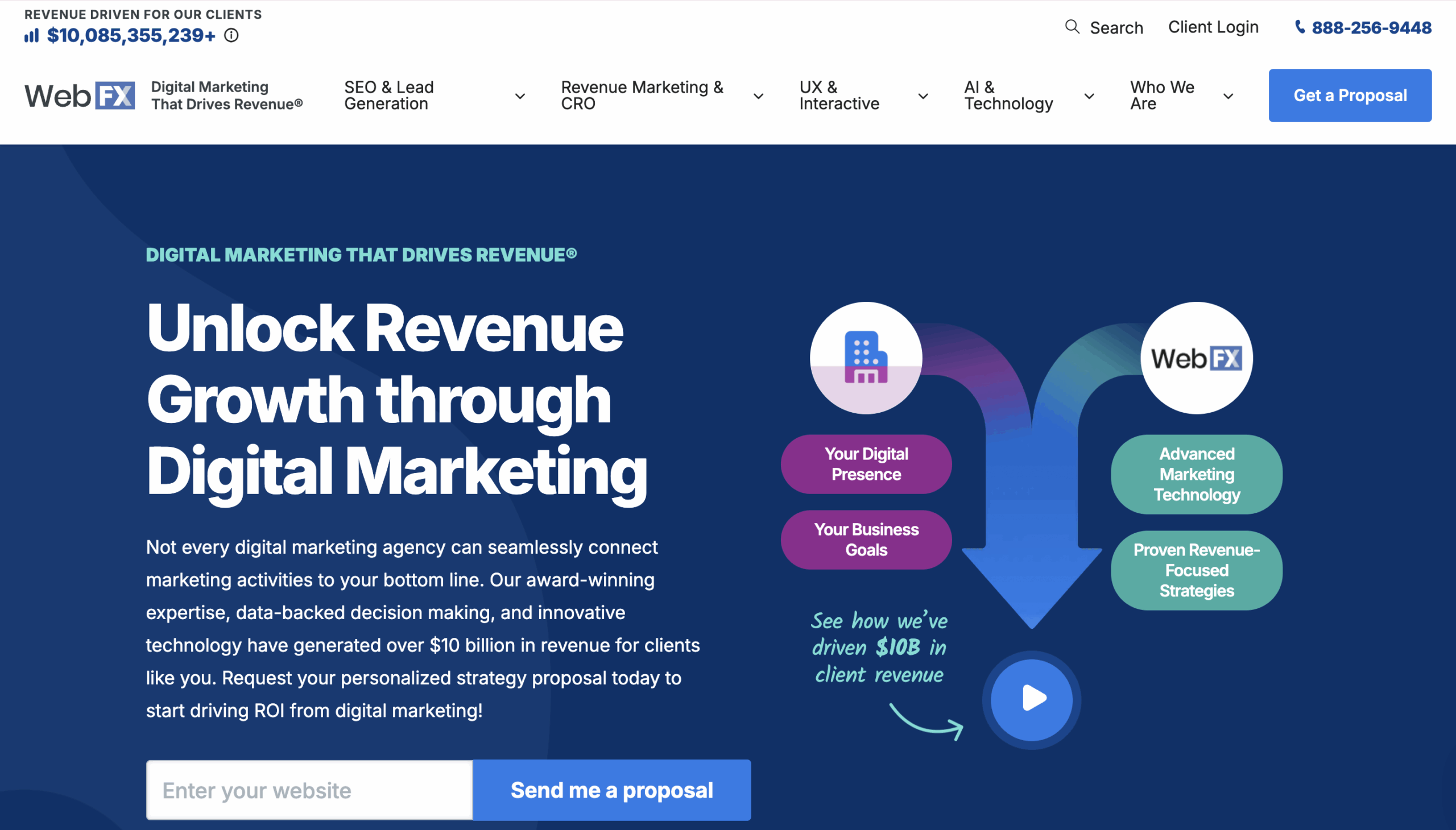Focus the Enter your website field
1456x830 pixels.
coord(309,790)
